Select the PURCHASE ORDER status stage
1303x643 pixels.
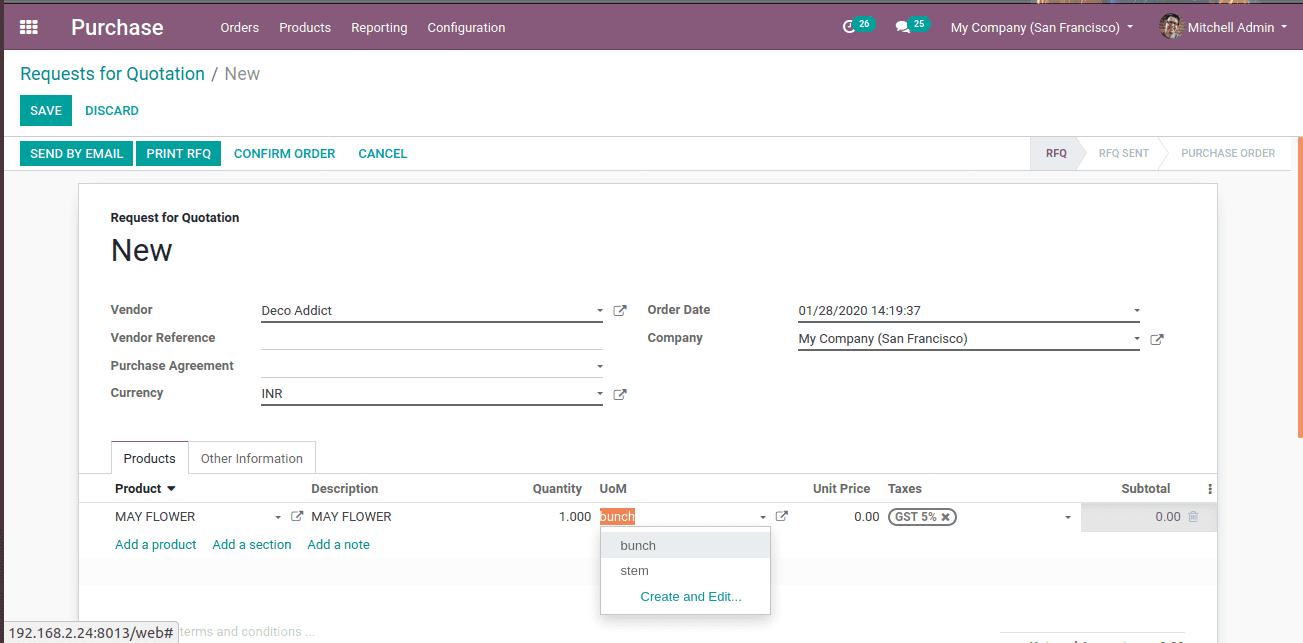tap(1228, 153)
